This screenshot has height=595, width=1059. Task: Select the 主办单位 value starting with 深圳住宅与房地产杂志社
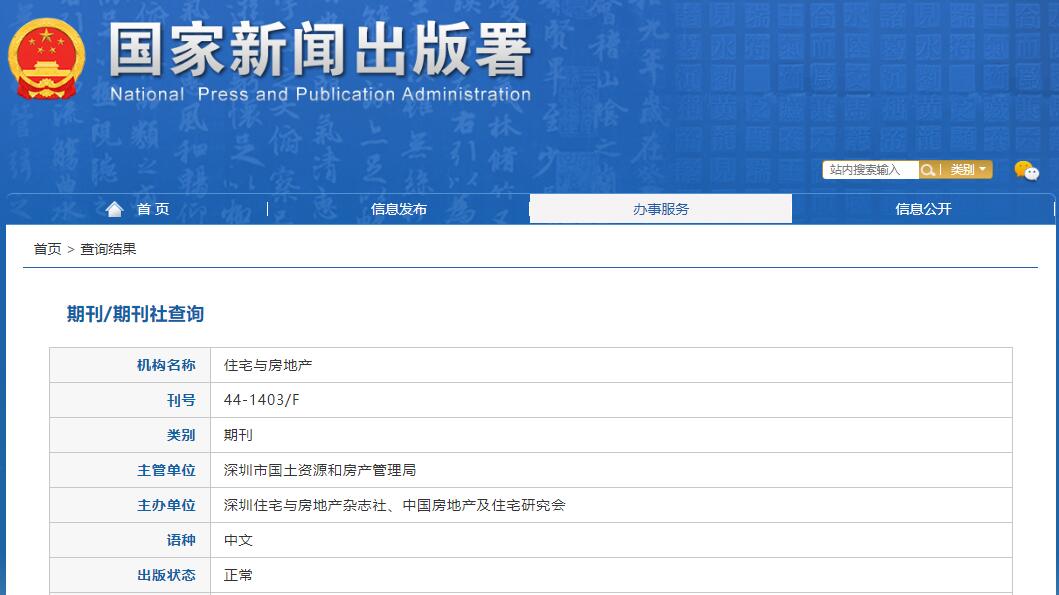(394, 506)
